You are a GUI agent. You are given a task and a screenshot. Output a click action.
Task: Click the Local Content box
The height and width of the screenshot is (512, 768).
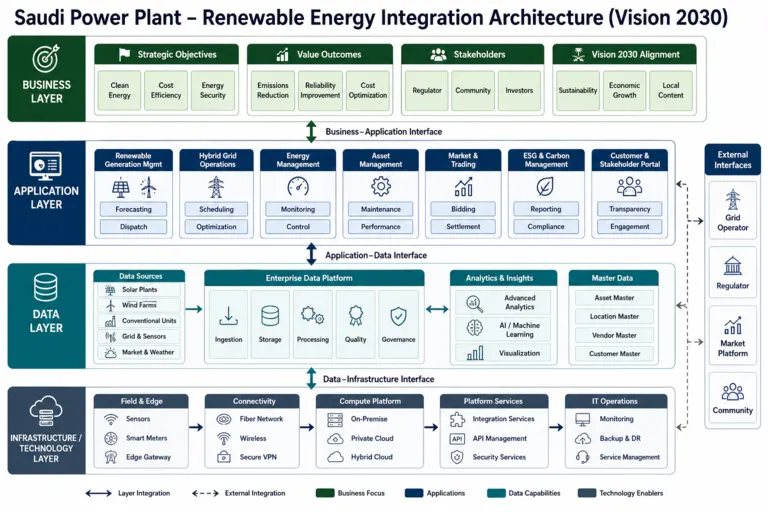point(671,90)
